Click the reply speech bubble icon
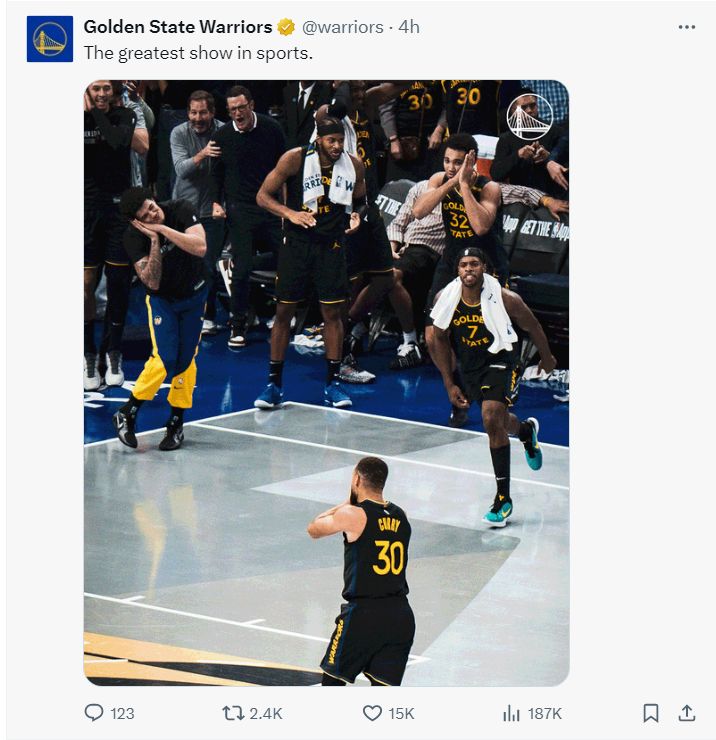This screenshot has width=716, height=740. 94,713
